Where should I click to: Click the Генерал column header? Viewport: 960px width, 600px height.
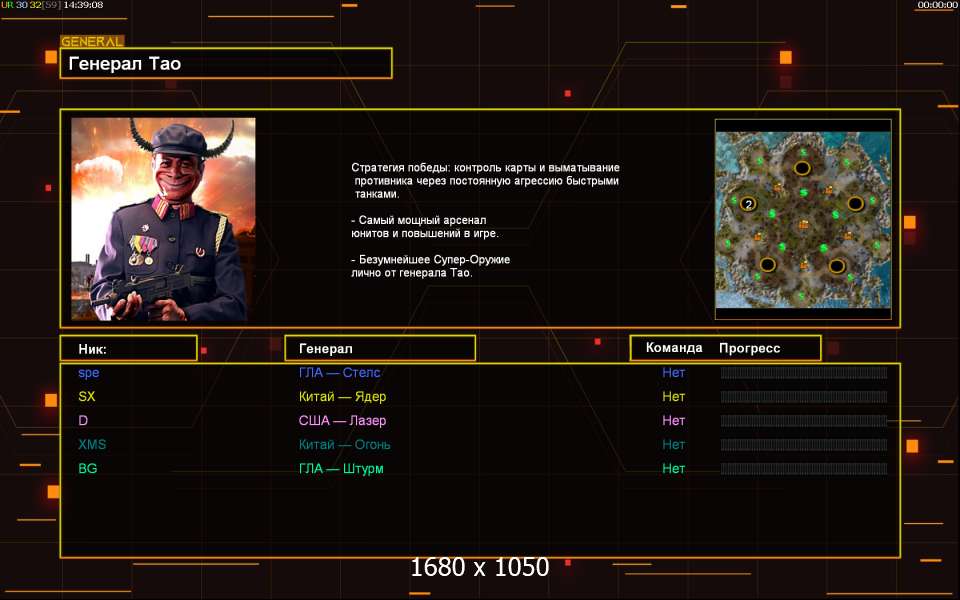tap(380, 348)
